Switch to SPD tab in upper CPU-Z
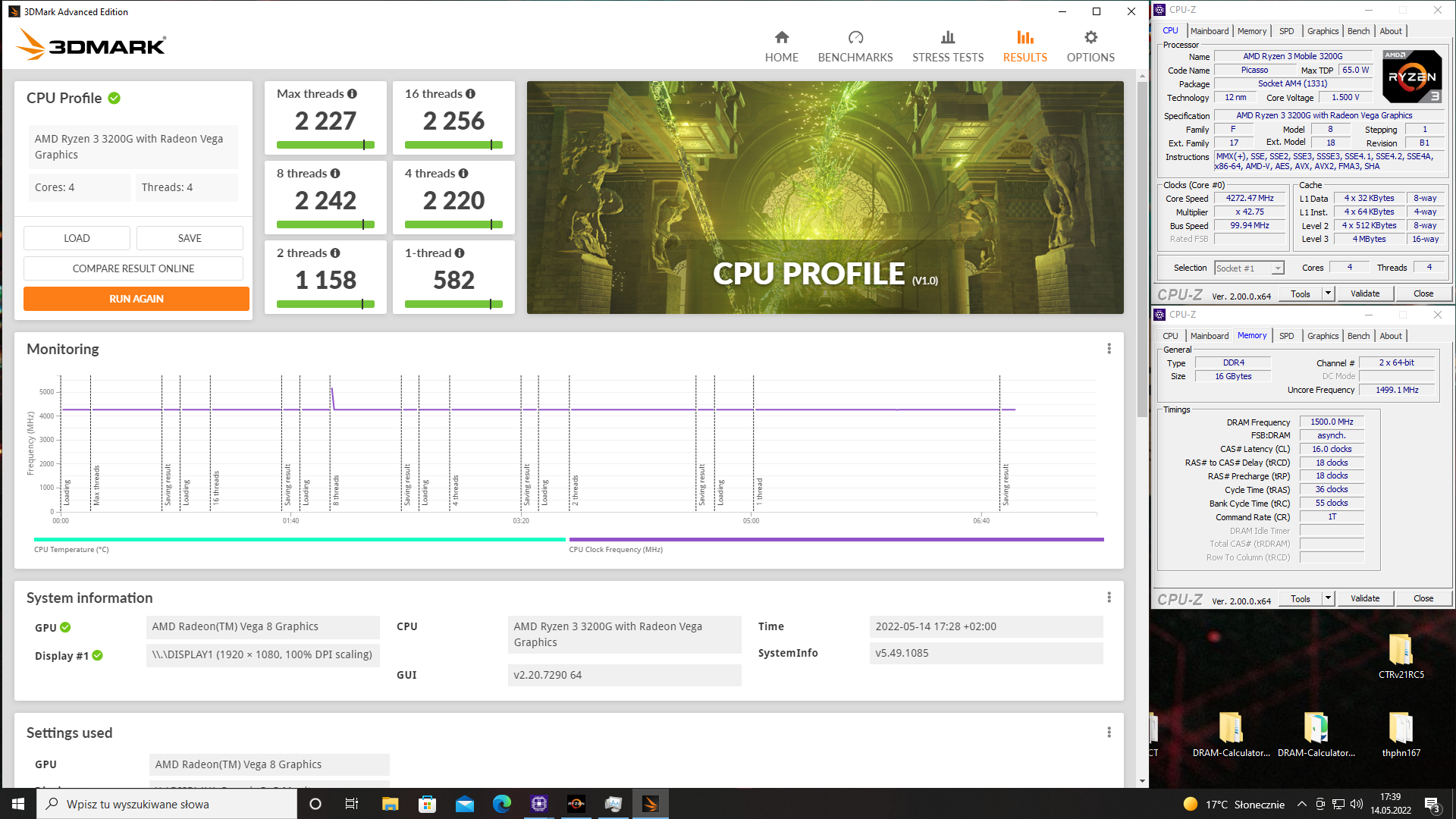Image resolution: width=1456 pixels, height=819 pixels. (x=1287, y=31)
